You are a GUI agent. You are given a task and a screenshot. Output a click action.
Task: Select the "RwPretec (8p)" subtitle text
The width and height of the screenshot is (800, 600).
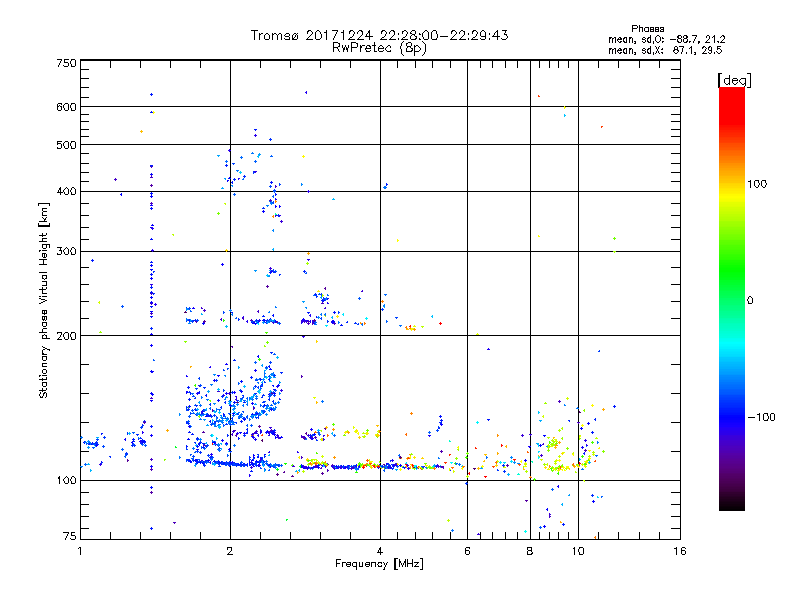(379, 48)
